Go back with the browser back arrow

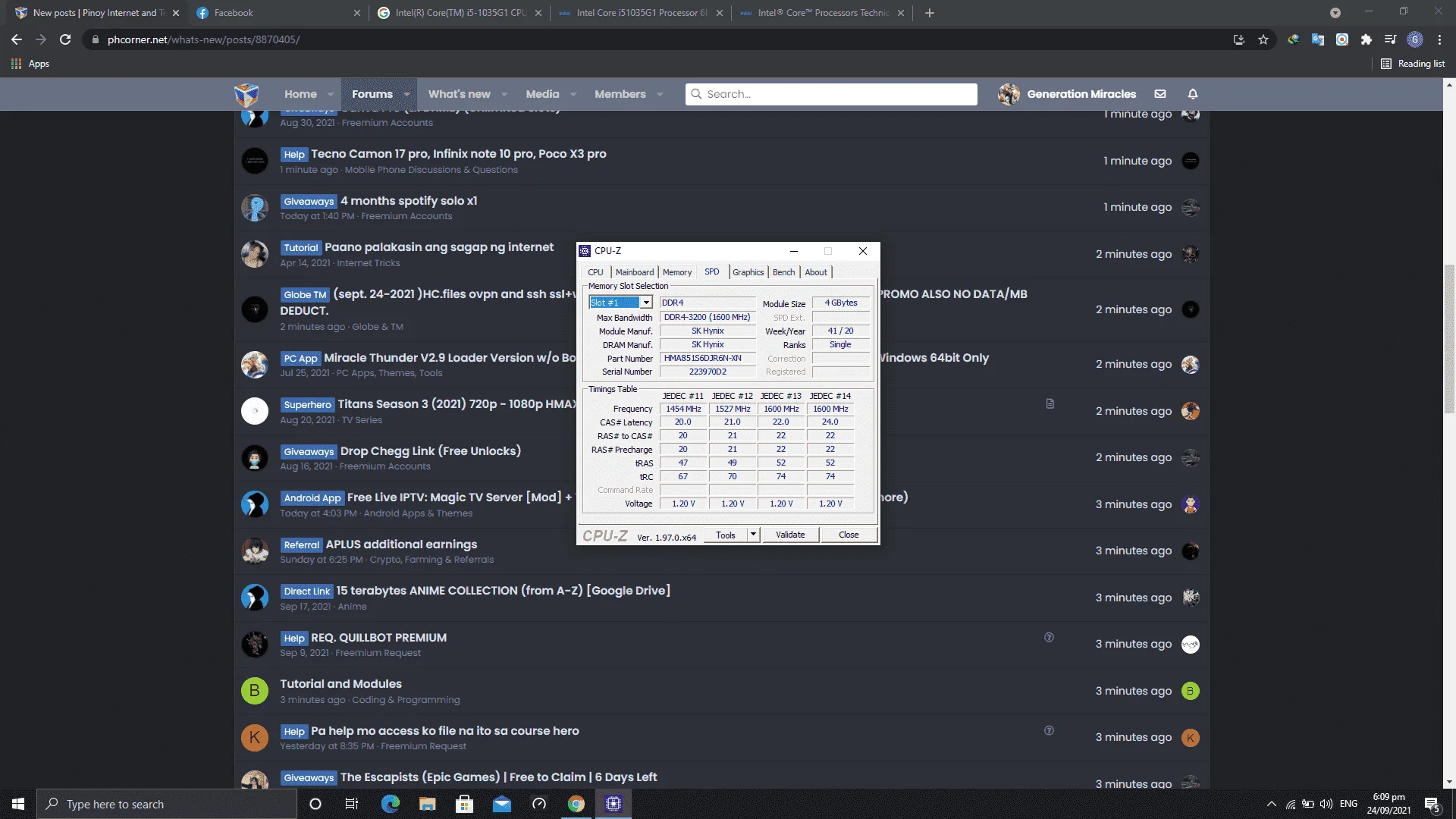17,39
